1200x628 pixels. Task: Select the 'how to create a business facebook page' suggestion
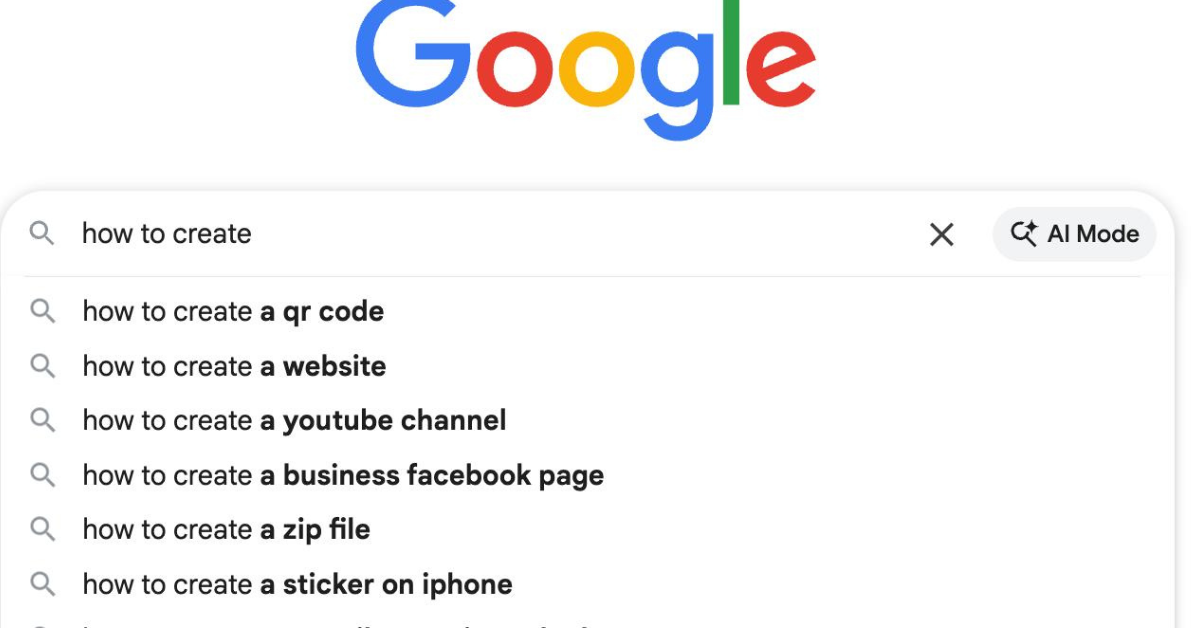coord(343,475)
